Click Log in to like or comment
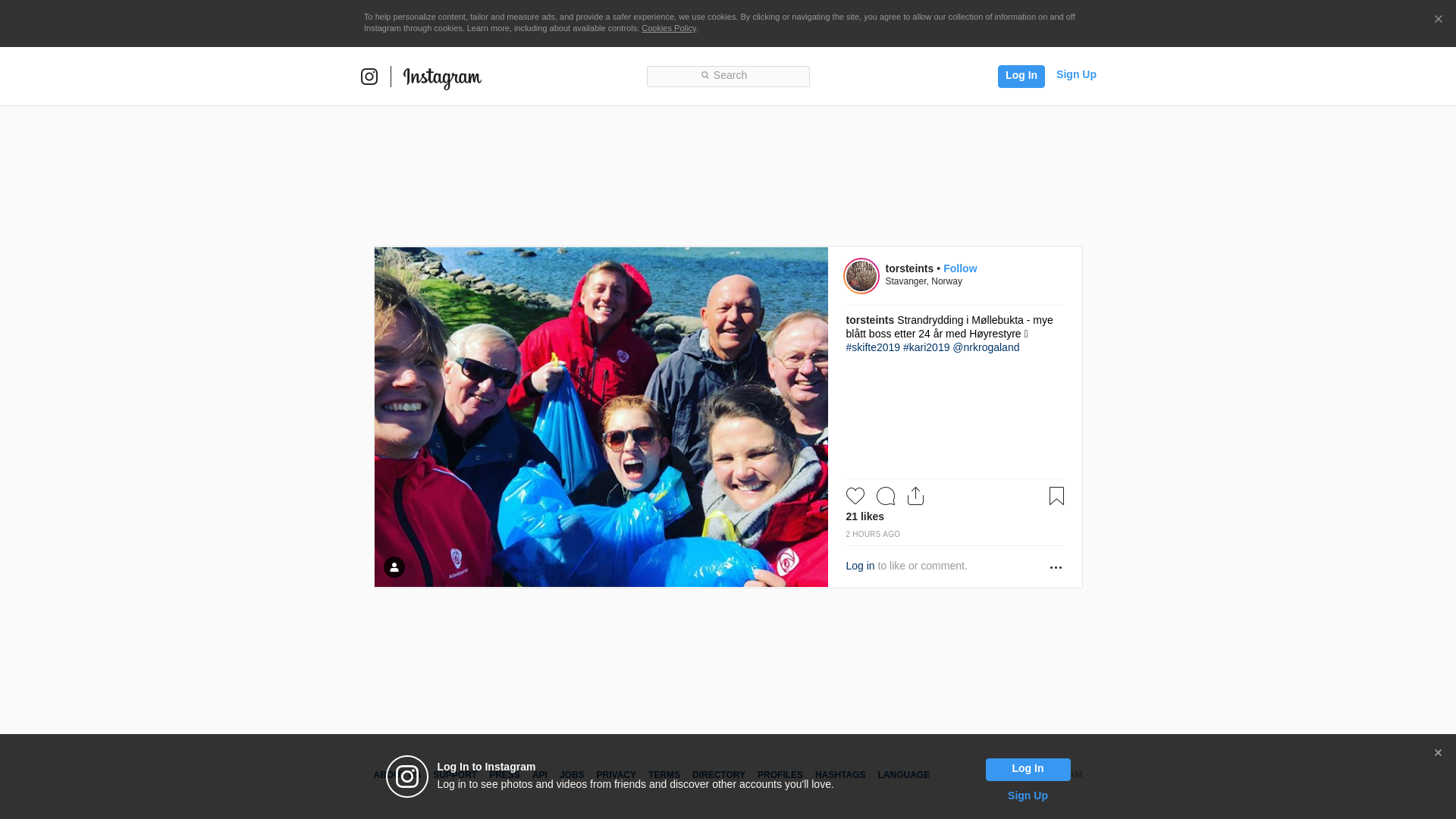Image resolution: width=1456 pixels, height=819 pixels. pyautogui.click(x=860, y=566)
